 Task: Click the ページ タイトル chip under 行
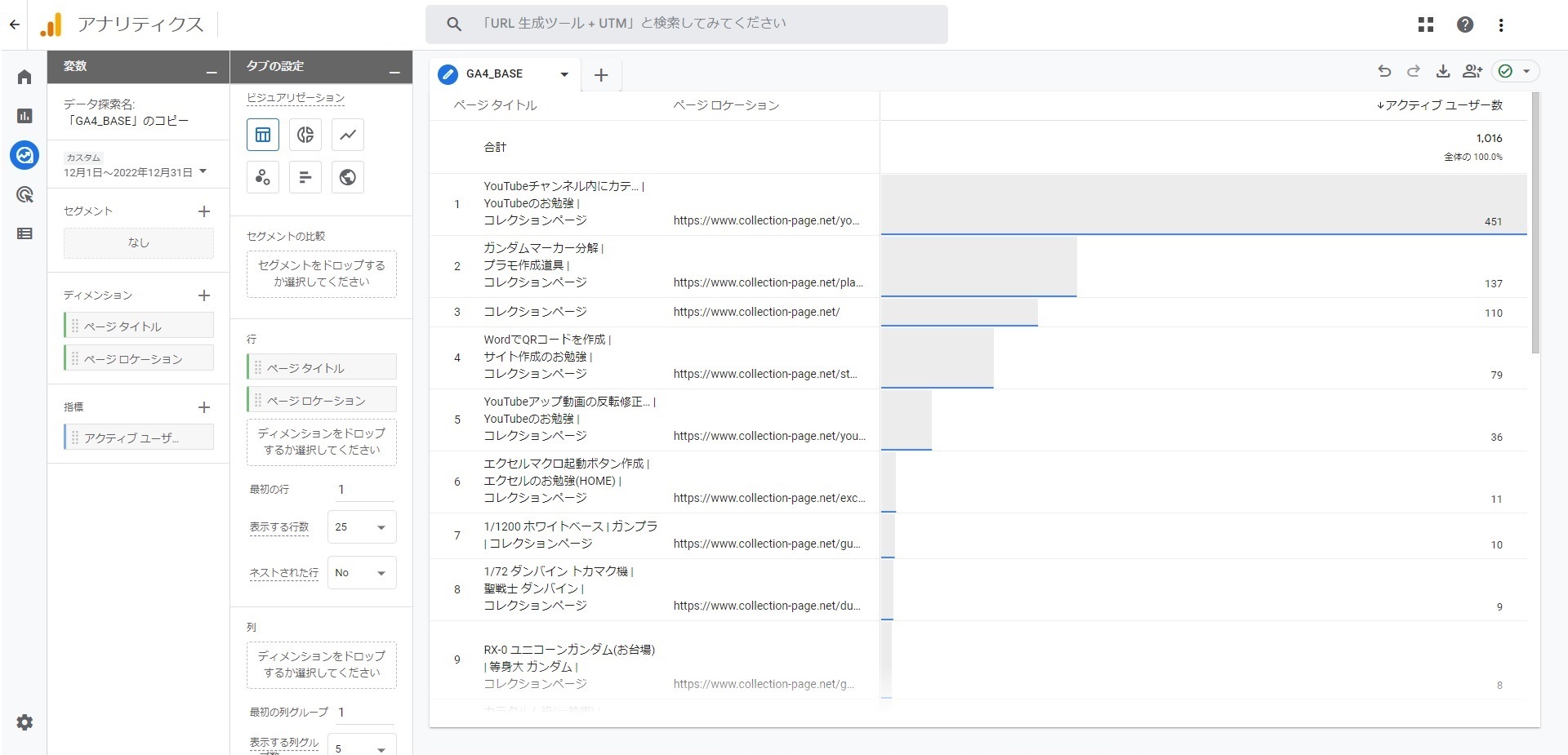click(x=322, y=367)
